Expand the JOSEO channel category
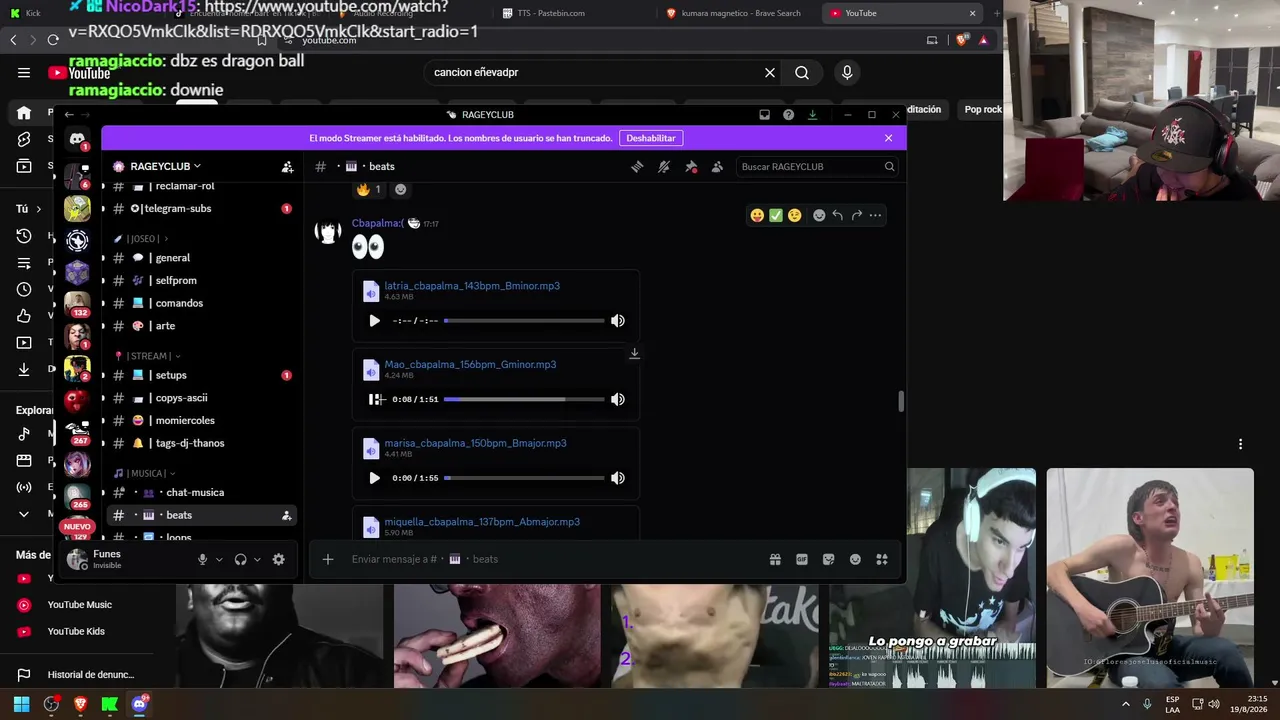This screenshot has height=720, width=1280. point(143,239)
